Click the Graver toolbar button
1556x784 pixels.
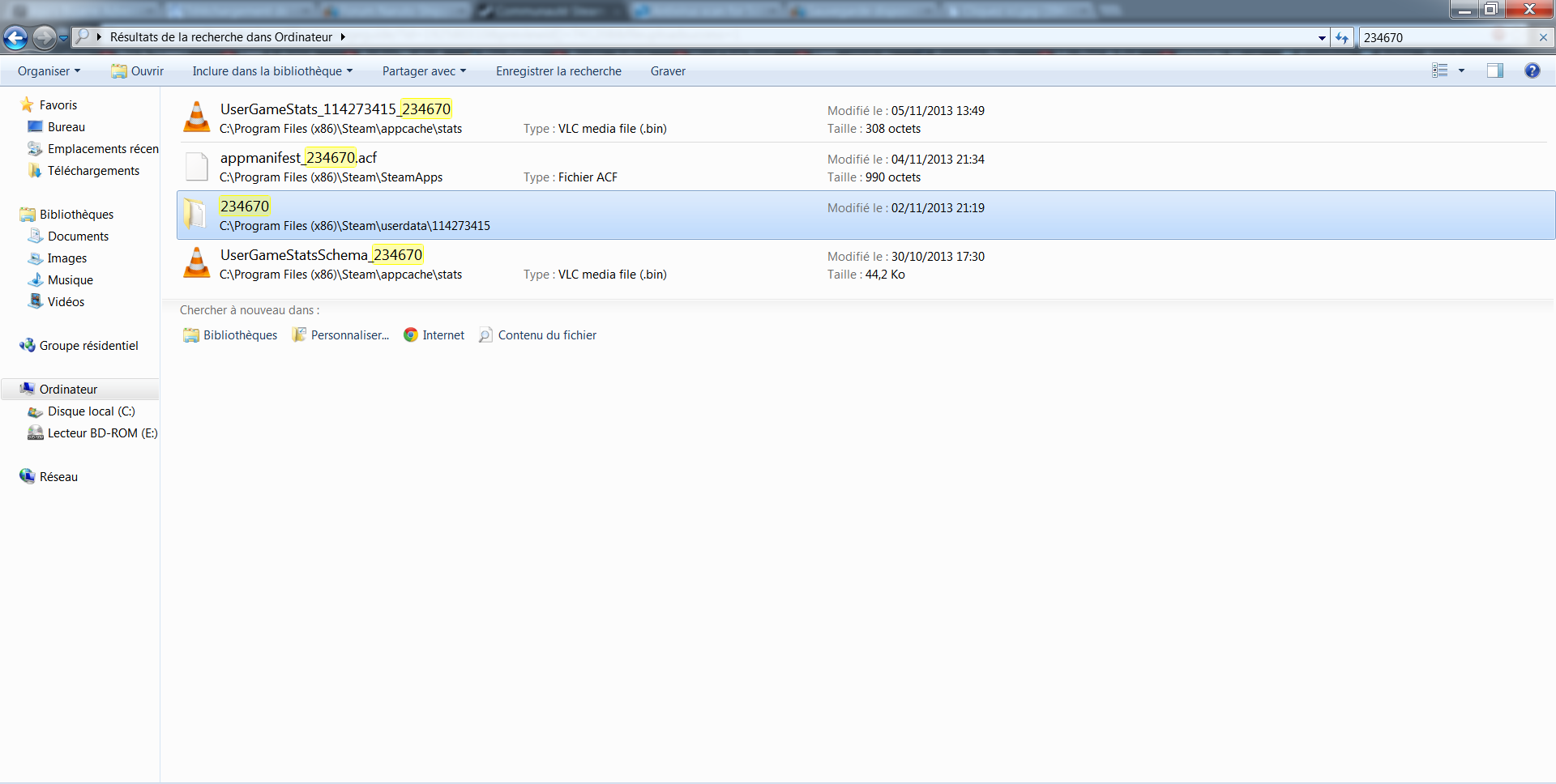(x=668, y=71)
